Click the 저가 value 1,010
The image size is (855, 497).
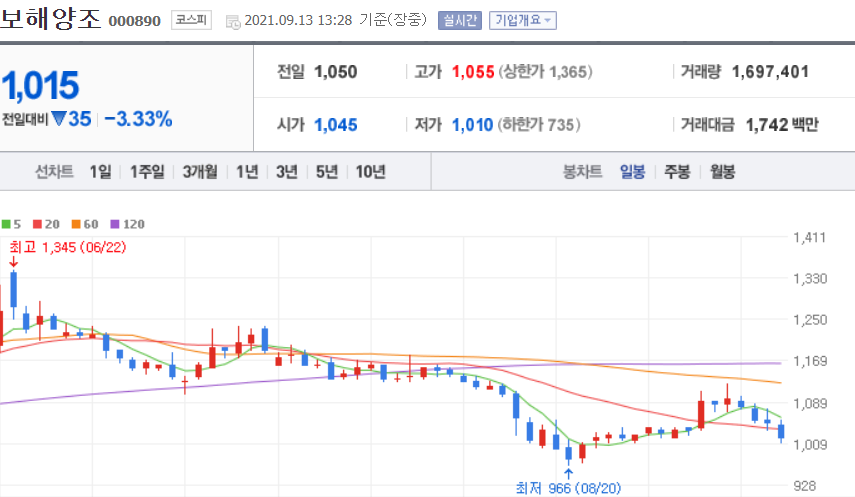click(x=472, y=125)
